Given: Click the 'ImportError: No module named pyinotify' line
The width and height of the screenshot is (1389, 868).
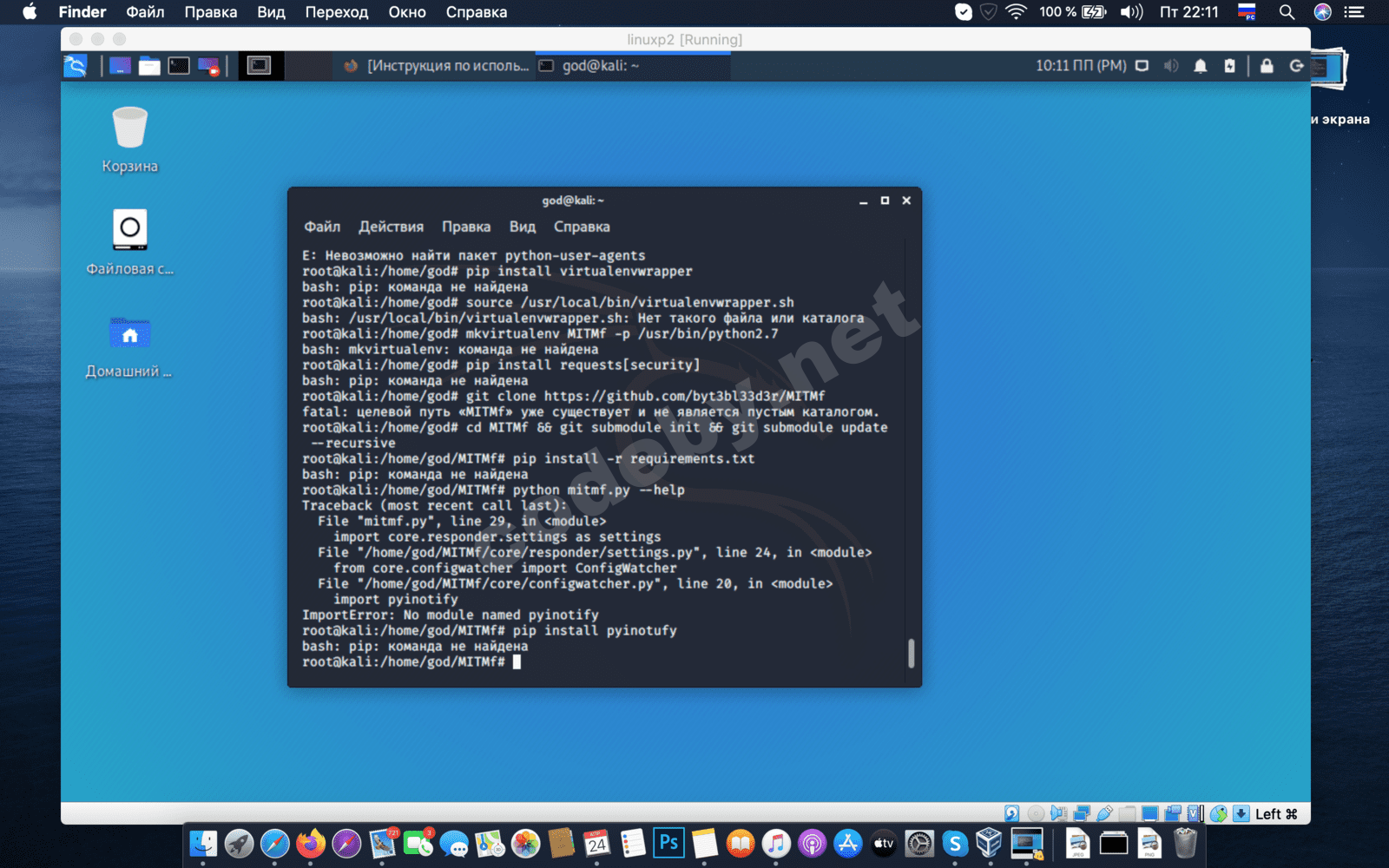Looking at the screenshot, I should [451, 615].
